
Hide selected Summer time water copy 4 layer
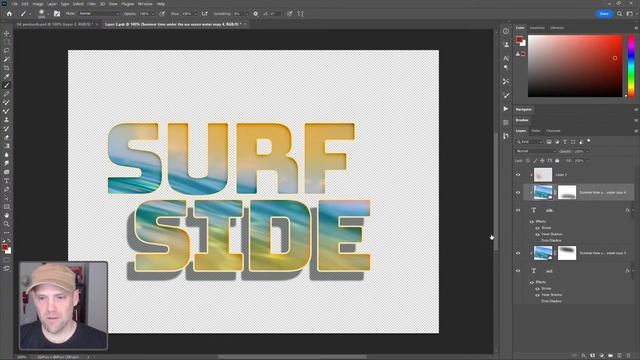point(518,192)
